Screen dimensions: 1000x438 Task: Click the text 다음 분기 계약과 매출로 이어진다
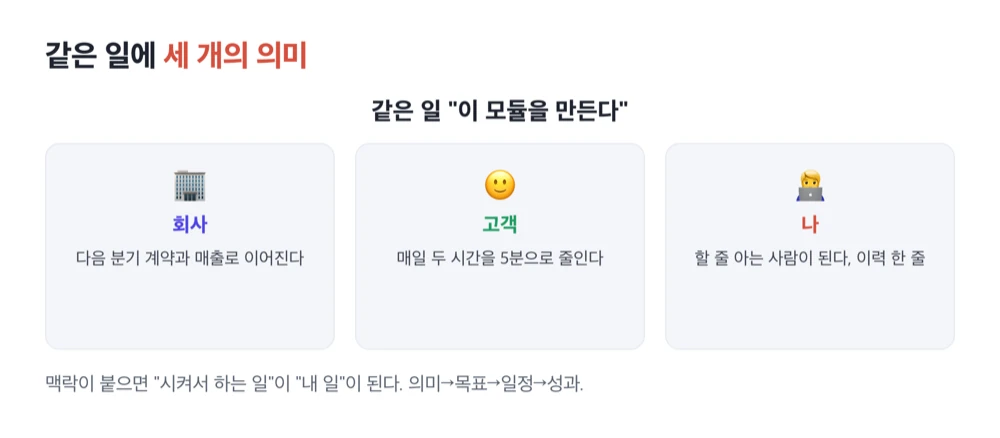(189, 259)
